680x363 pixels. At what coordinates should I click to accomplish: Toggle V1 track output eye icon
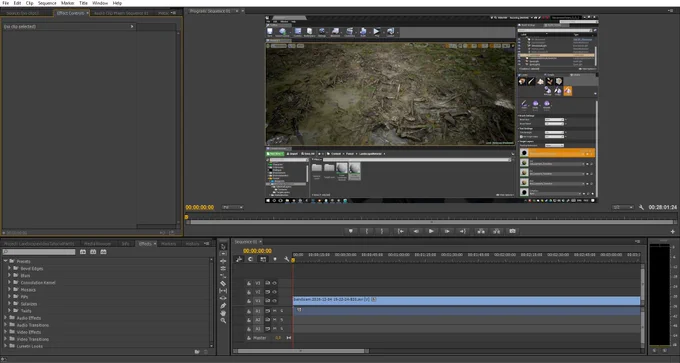click(275, 301)
